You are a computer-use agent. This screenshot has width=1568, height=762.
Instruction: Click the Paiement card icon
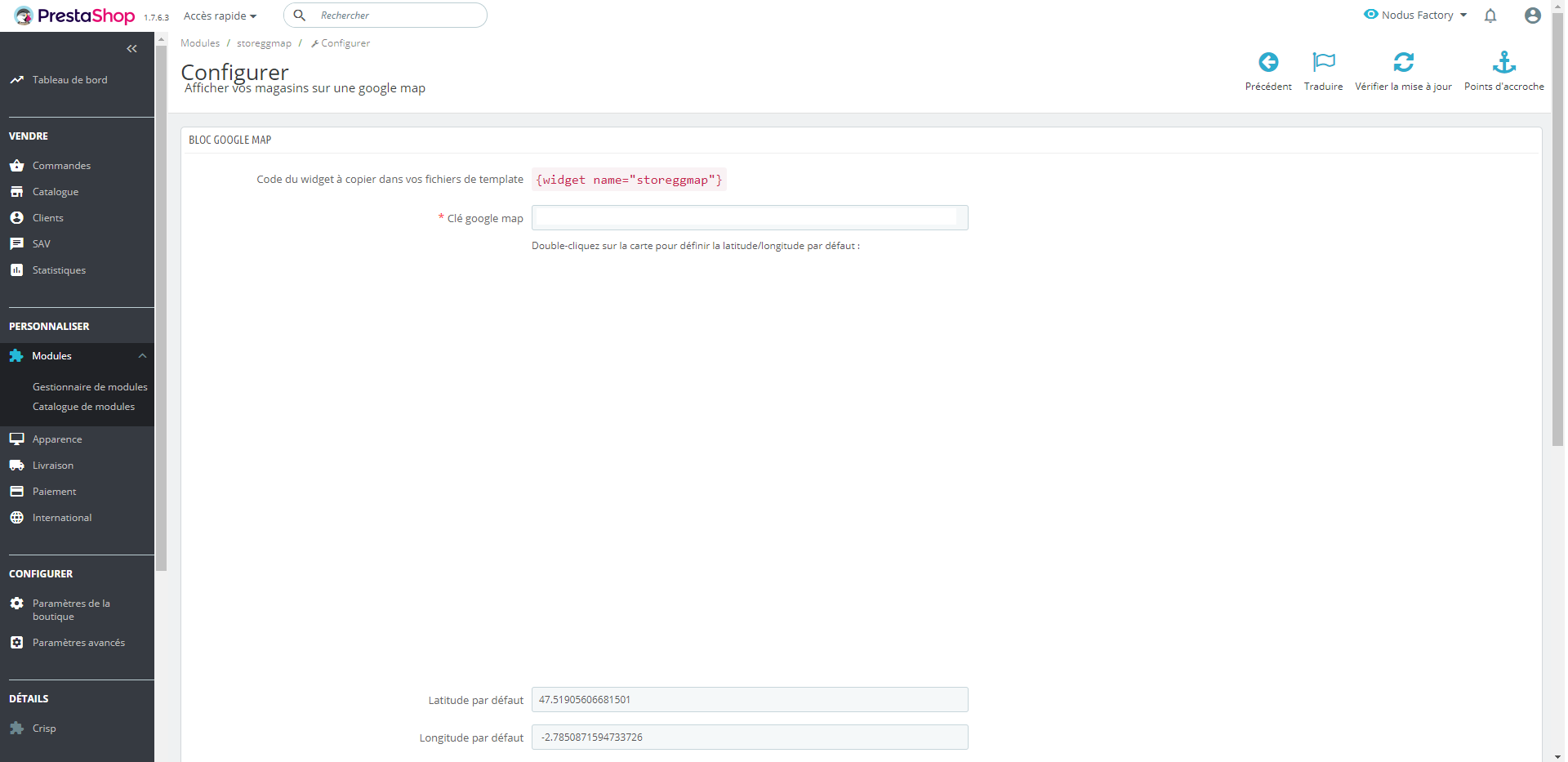point(16,492)
